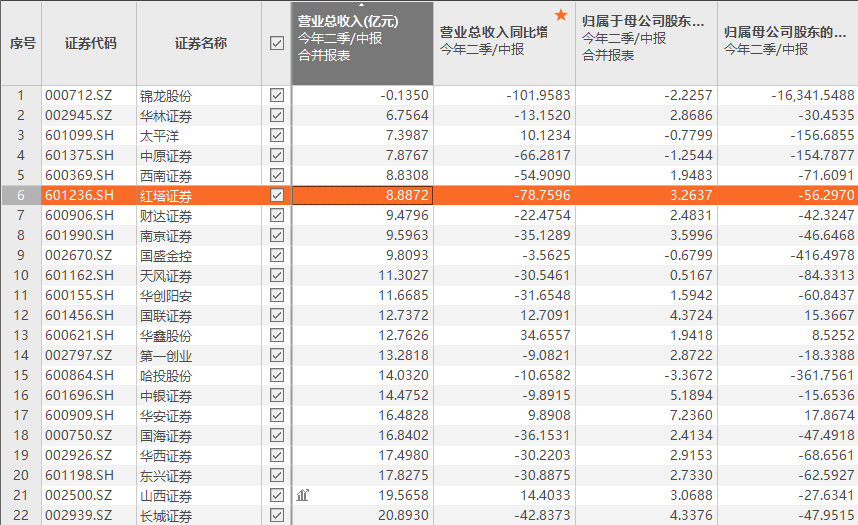858x525 pixels.
Task: Select security name 天风证券
Action: coord(166,276)
